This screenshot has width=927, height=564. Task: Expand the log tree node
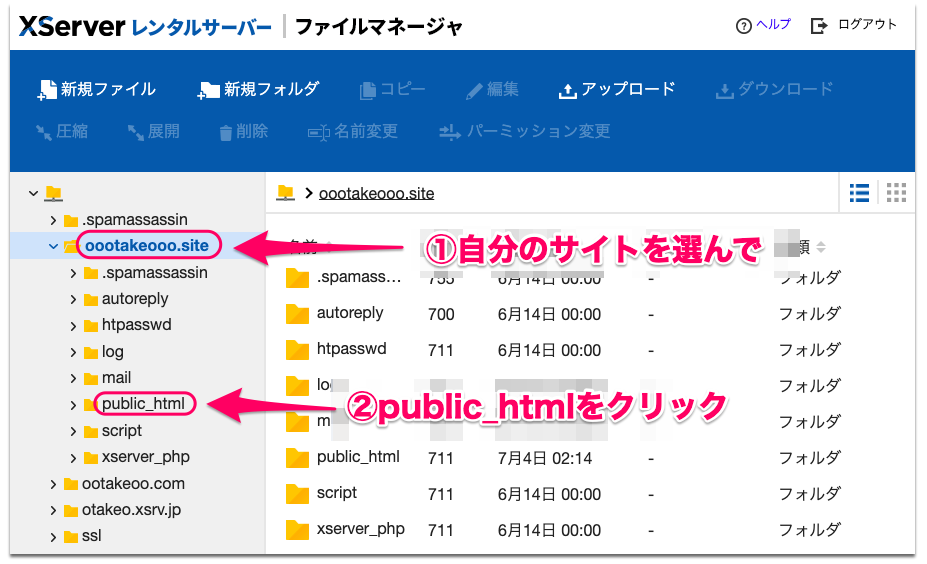click(x=73, y=352)
